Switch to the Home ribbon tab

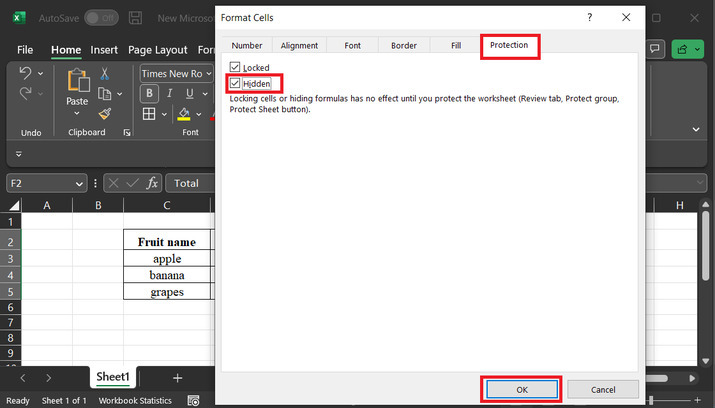click(66, 50)
